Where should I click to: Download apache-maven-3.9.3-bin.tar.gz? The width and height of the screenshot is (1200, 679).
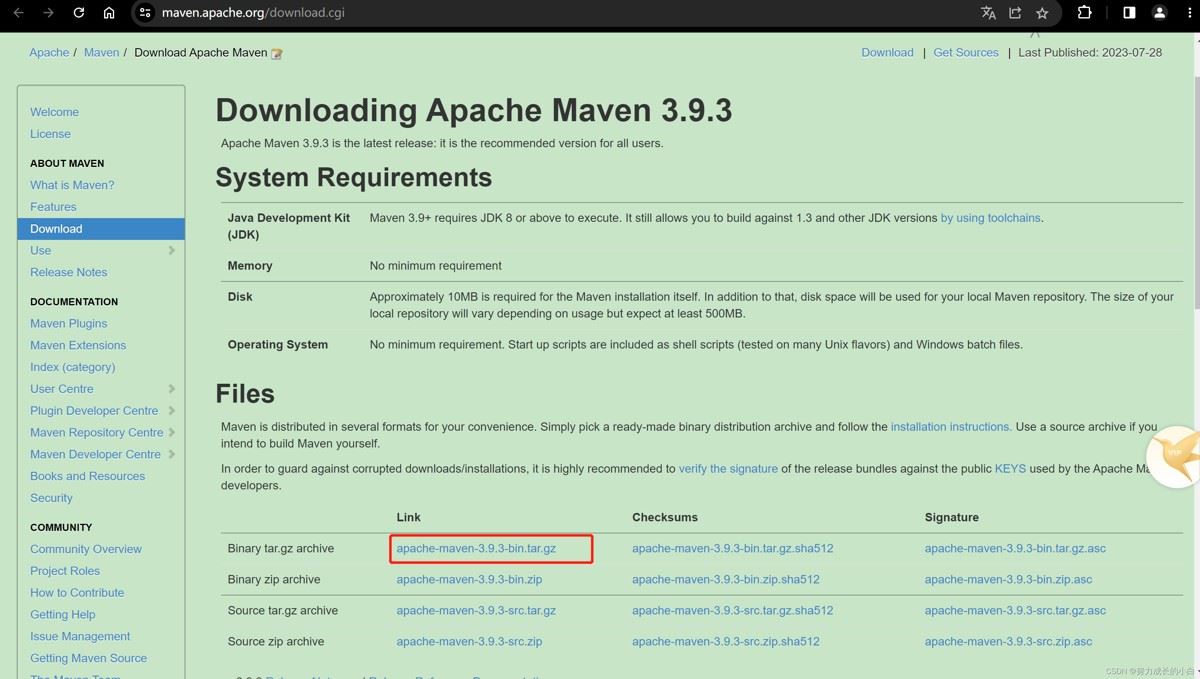476,549
